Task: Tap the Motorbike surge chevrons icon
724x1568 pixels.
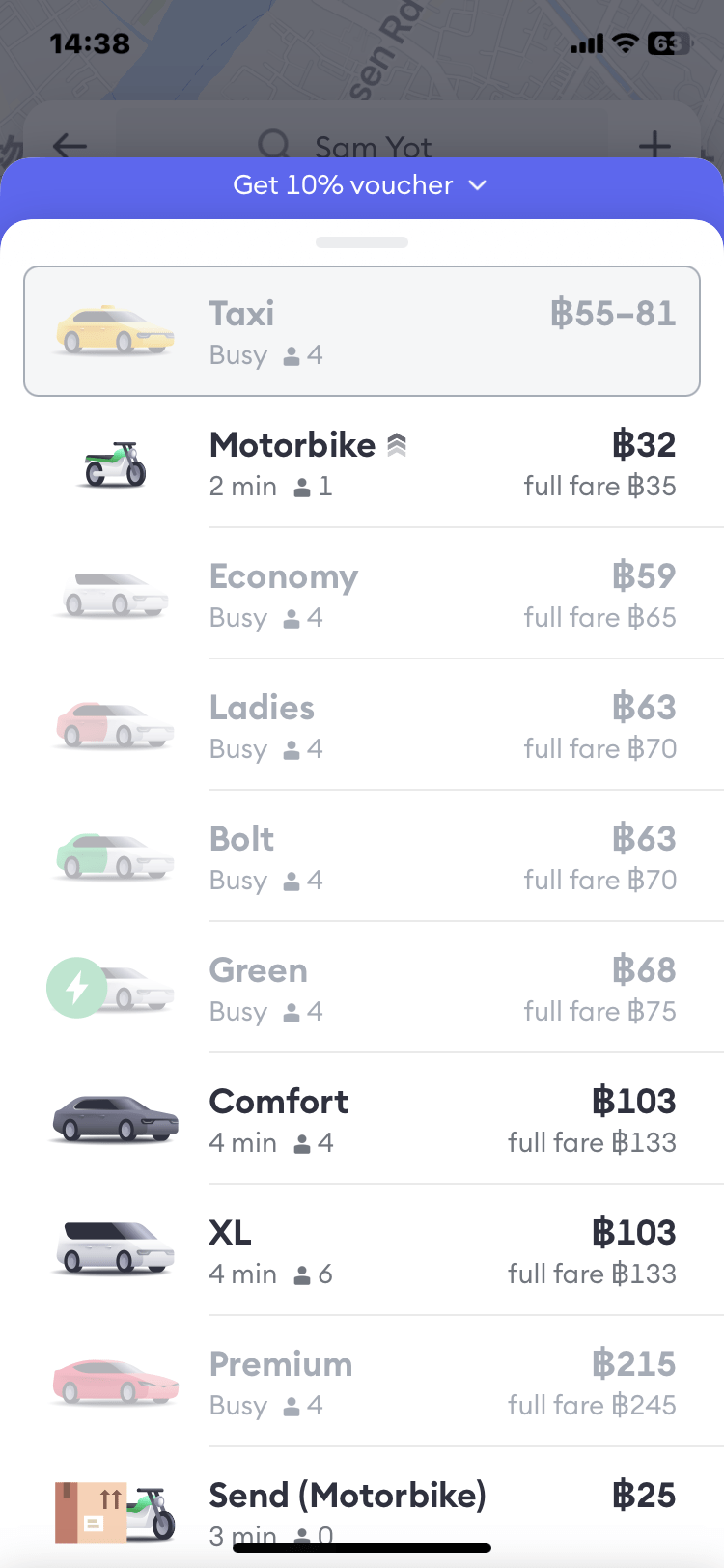Action: [x=397, y=445]
